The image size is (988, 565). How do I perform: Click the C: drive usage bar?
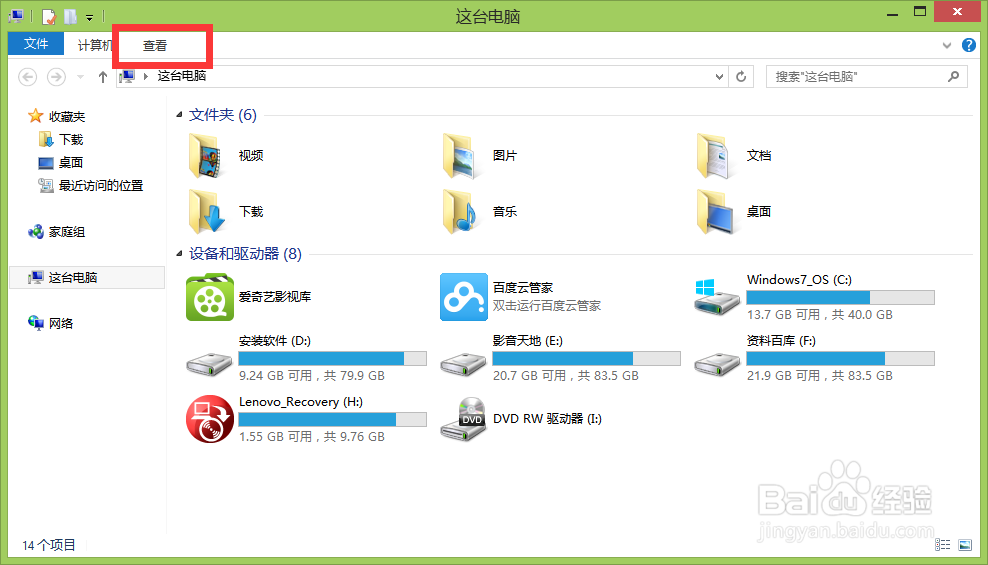(x=841, y=297)
